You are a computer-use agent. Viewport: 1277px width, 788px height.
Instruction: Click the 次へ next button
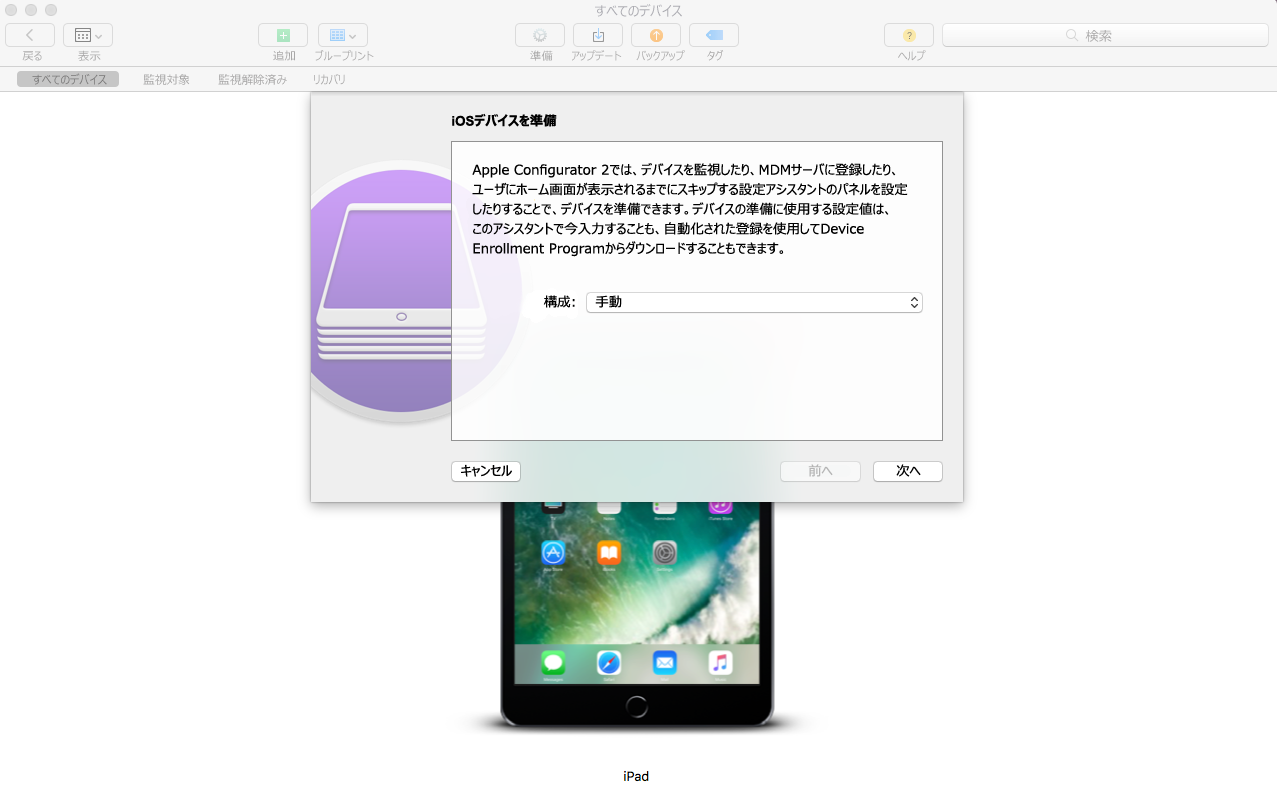[908, 471]
